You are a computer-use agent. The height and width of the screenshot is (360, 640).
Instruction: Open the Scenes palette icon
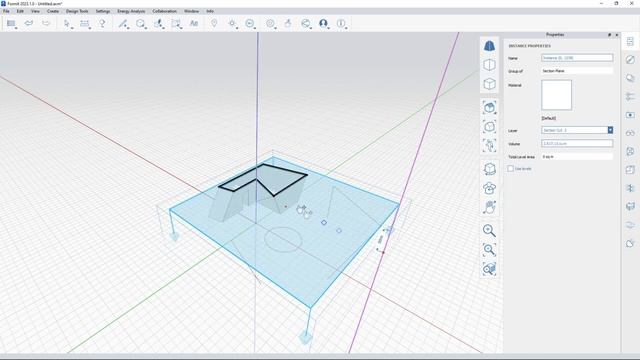pyautogui.click(x=630, y=115)
